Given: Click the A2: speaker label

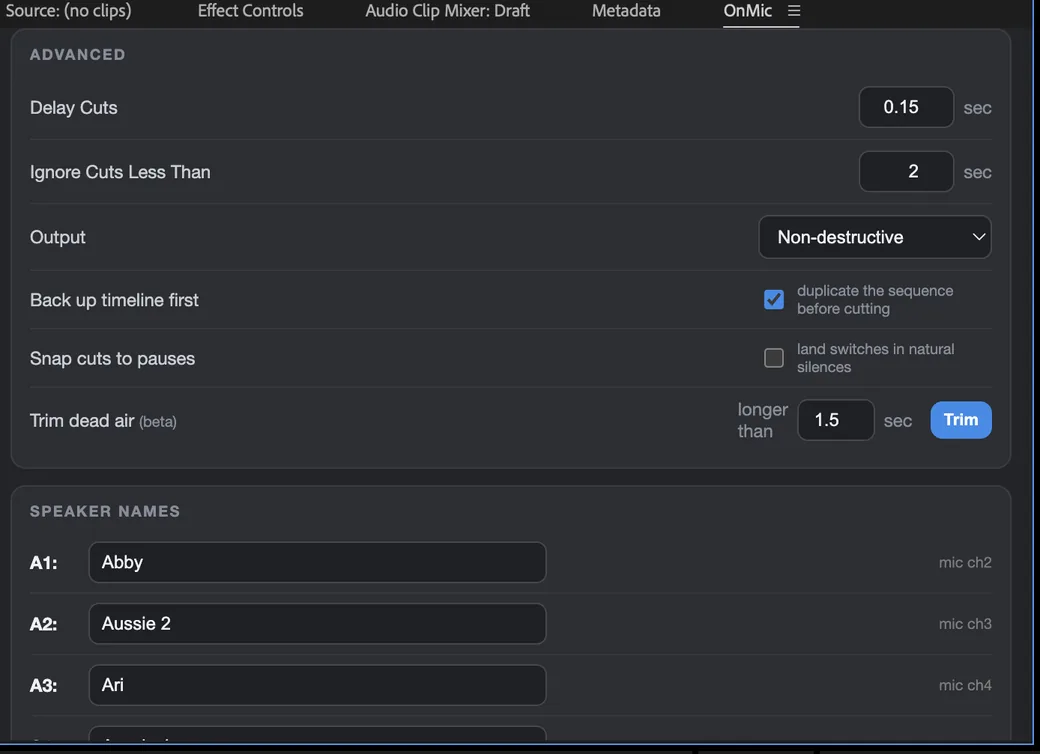Looking at the screenshot, I should (x=44, y=624).
